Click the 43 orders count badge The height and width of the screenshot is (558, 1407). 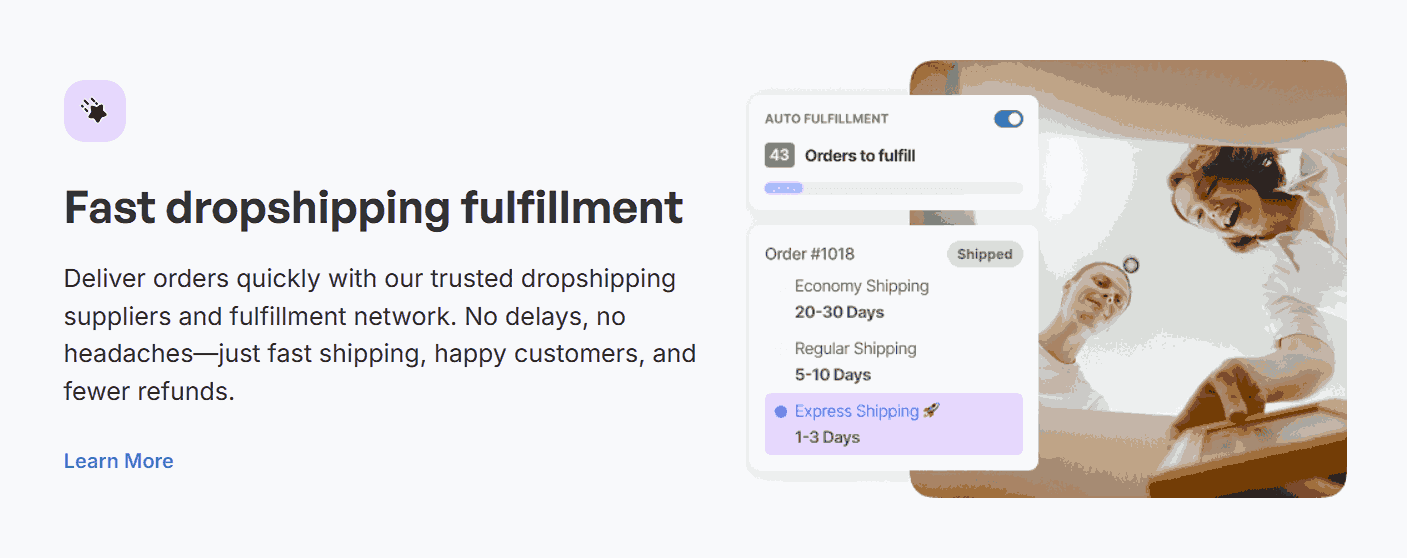click(x=779, y=155)
